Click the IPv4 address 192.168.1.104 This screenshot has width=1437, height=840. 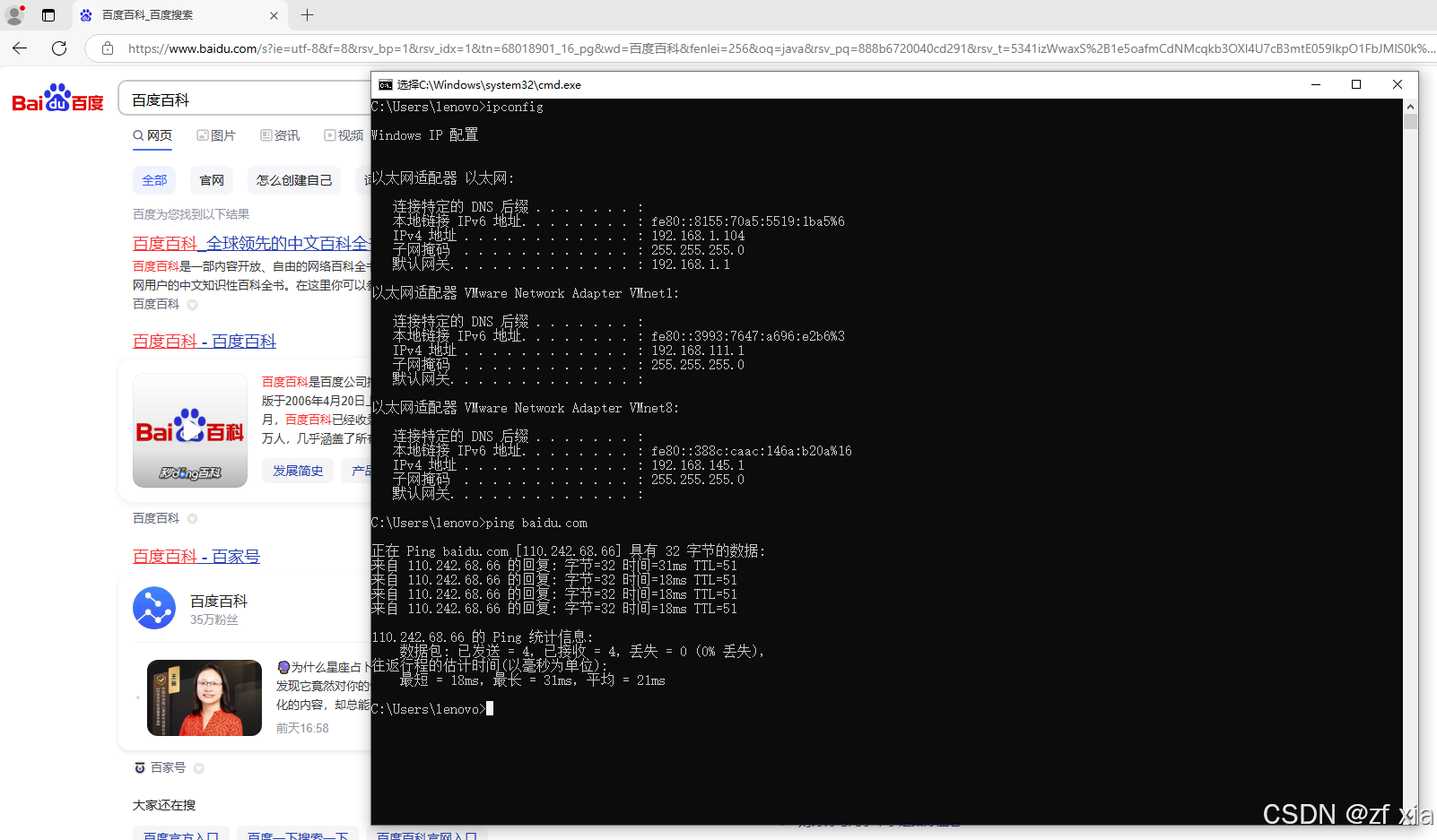click(698, 236)
